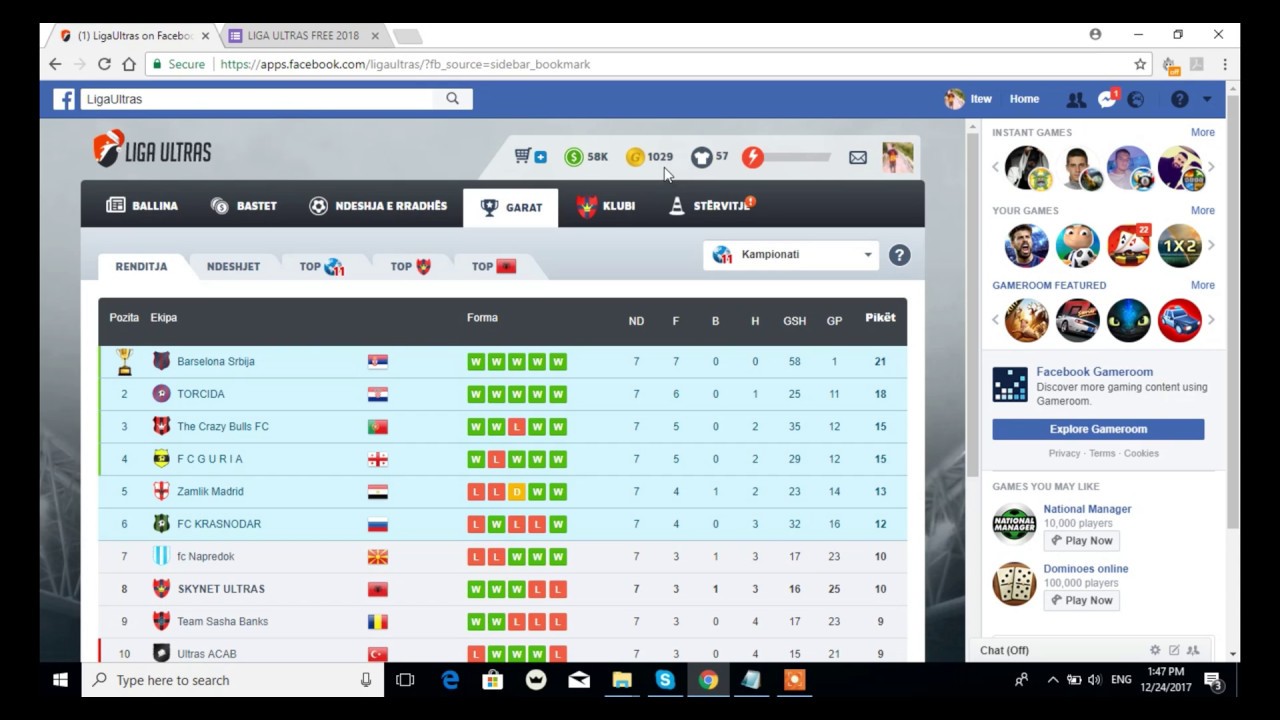Click team name FC KRASNODAR
The image size is (1280, 720).
tap(219, 524)
